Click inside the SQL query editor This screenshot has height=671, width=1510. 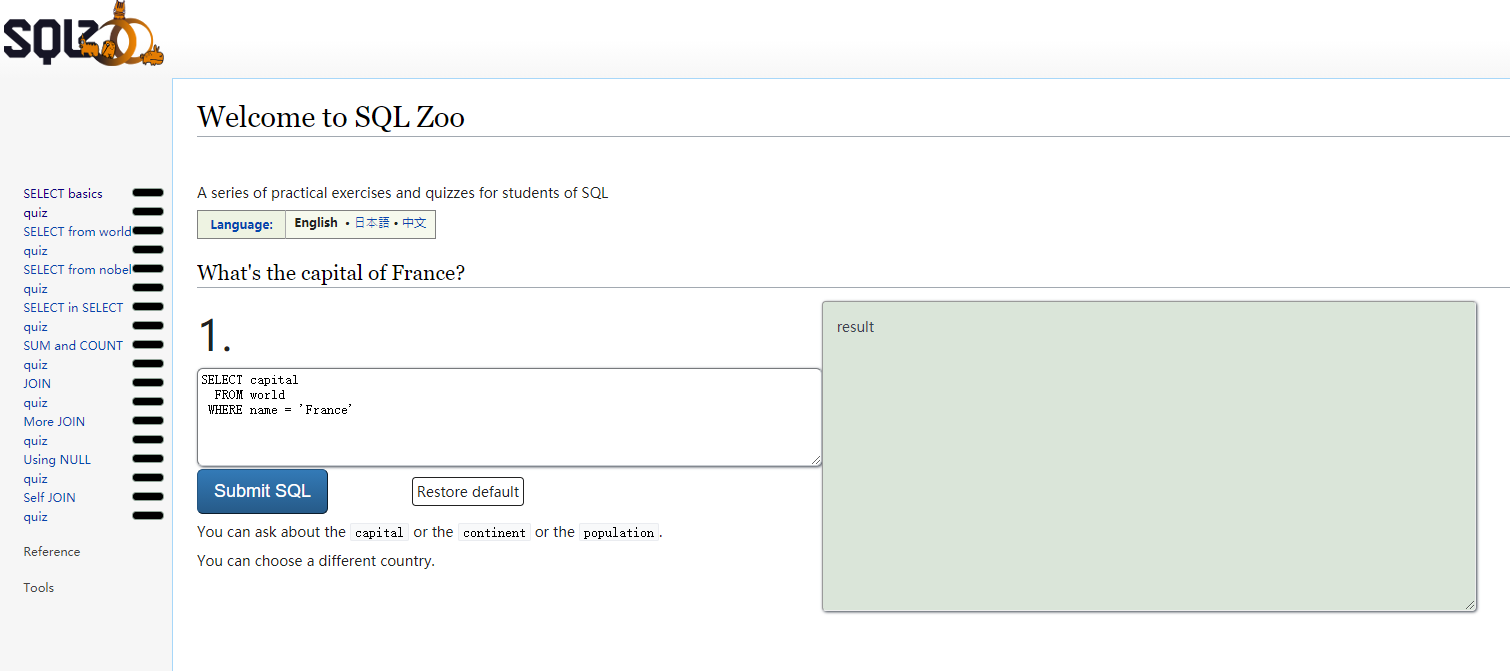[509, 417]
